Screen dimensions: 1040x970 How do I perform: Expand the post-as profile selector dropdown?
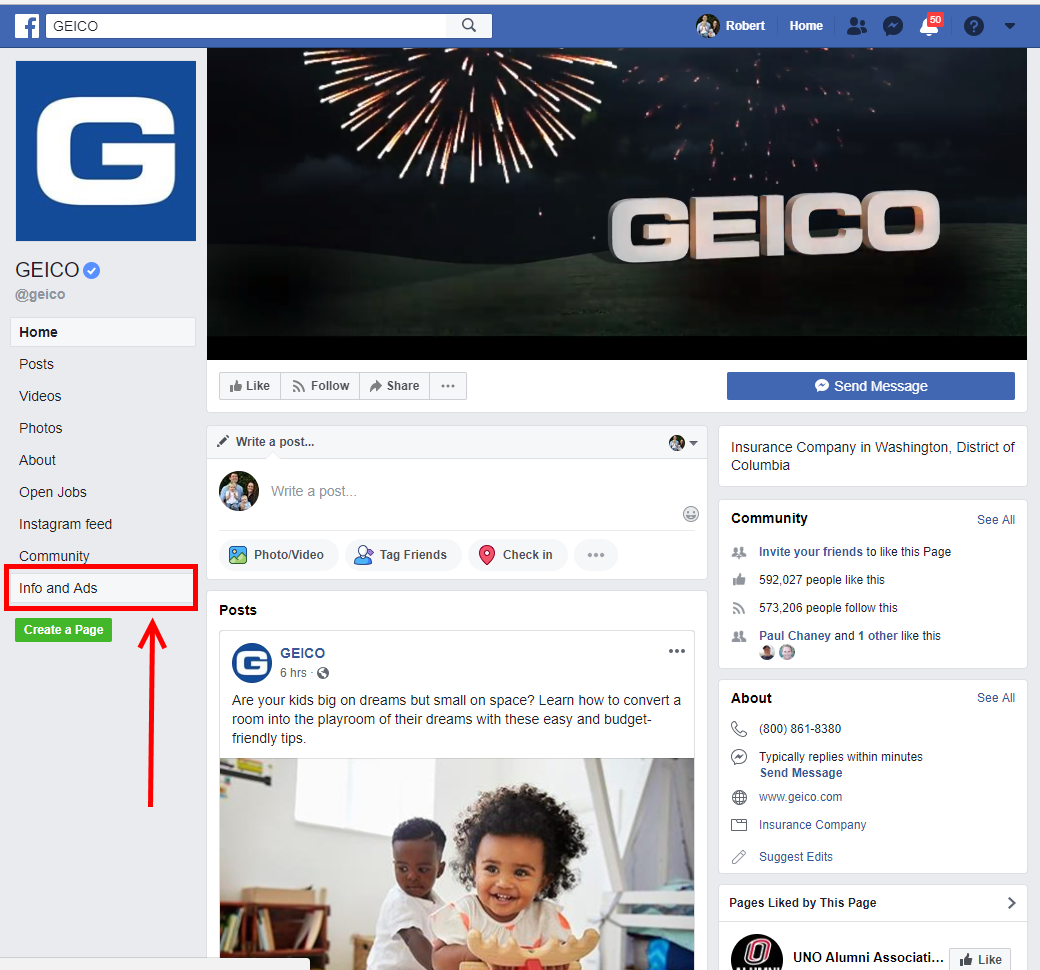coord(684,442)
